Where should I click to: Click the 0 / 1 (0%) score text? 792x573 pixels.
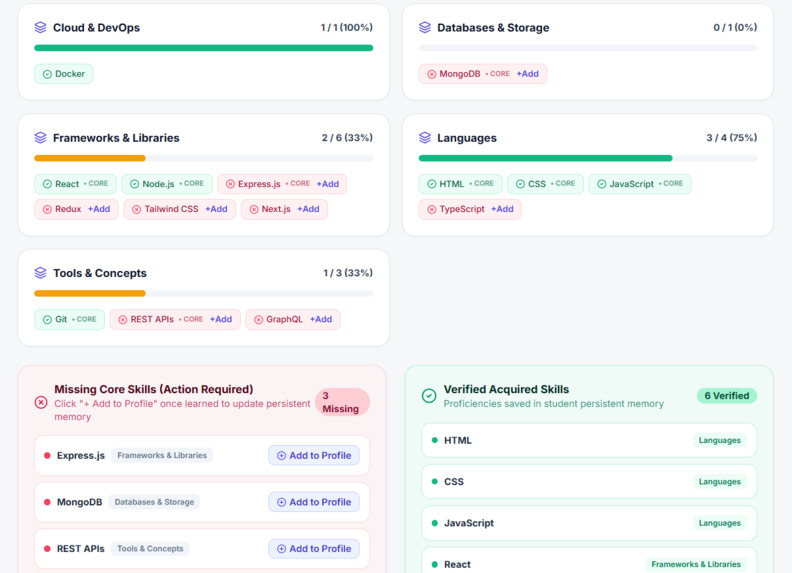pos(735,27)
